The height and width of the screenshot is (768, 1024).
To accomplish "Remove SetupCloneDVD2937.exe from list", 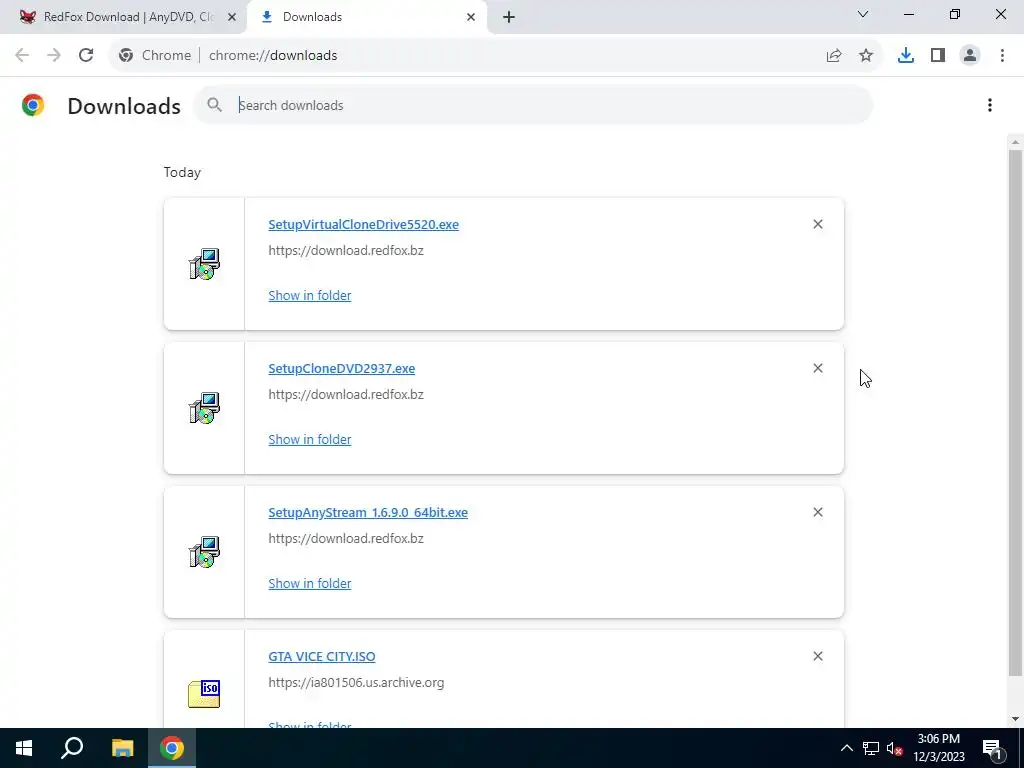I will pos(818,368).
